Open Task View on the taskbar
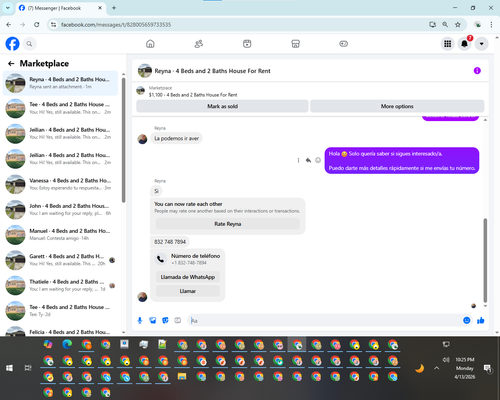Viewport: 500px width, 400px height. click(x=28, y=368)
